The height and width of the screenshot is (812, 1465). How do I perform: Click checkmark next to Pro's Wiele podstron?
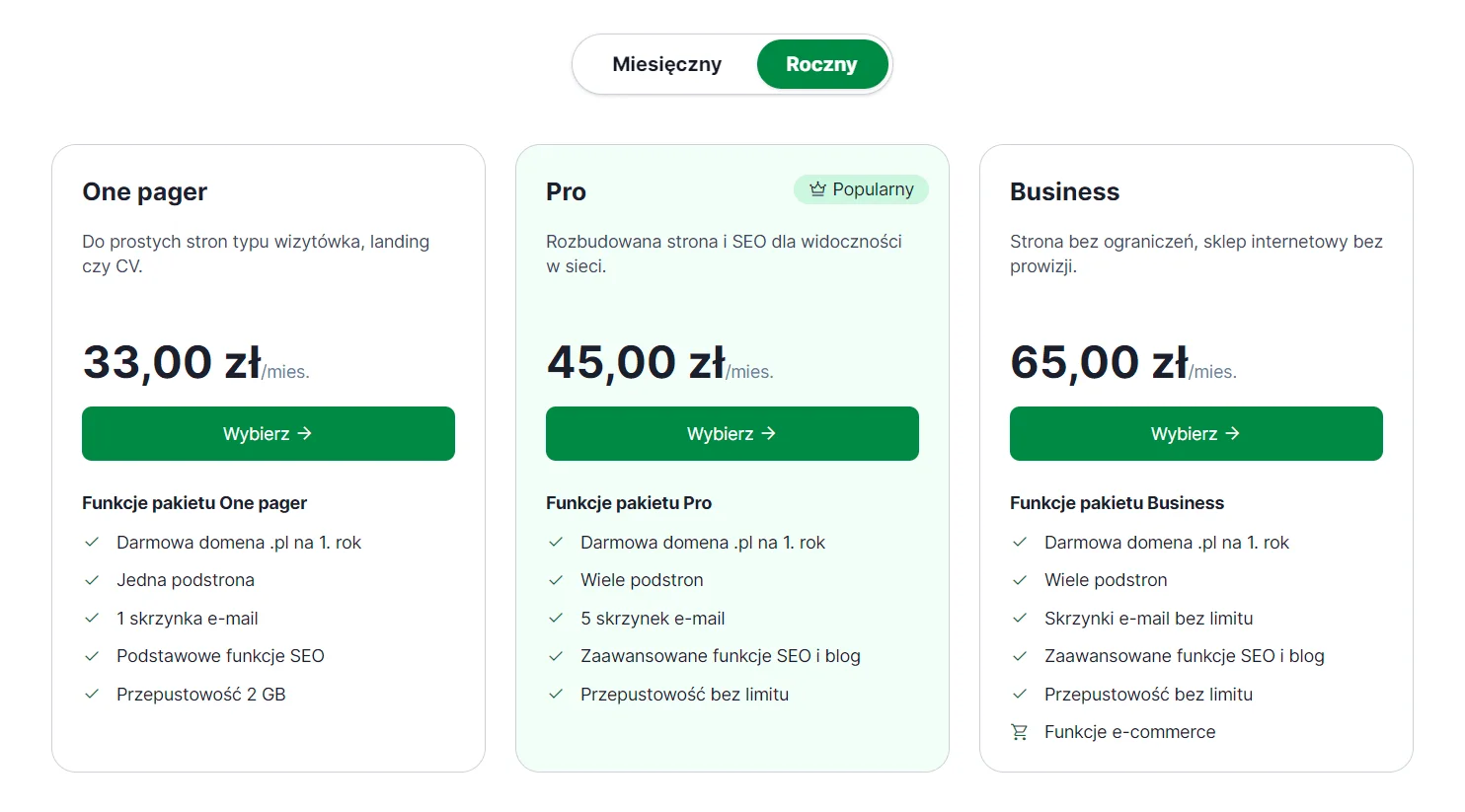coord(556,580)
